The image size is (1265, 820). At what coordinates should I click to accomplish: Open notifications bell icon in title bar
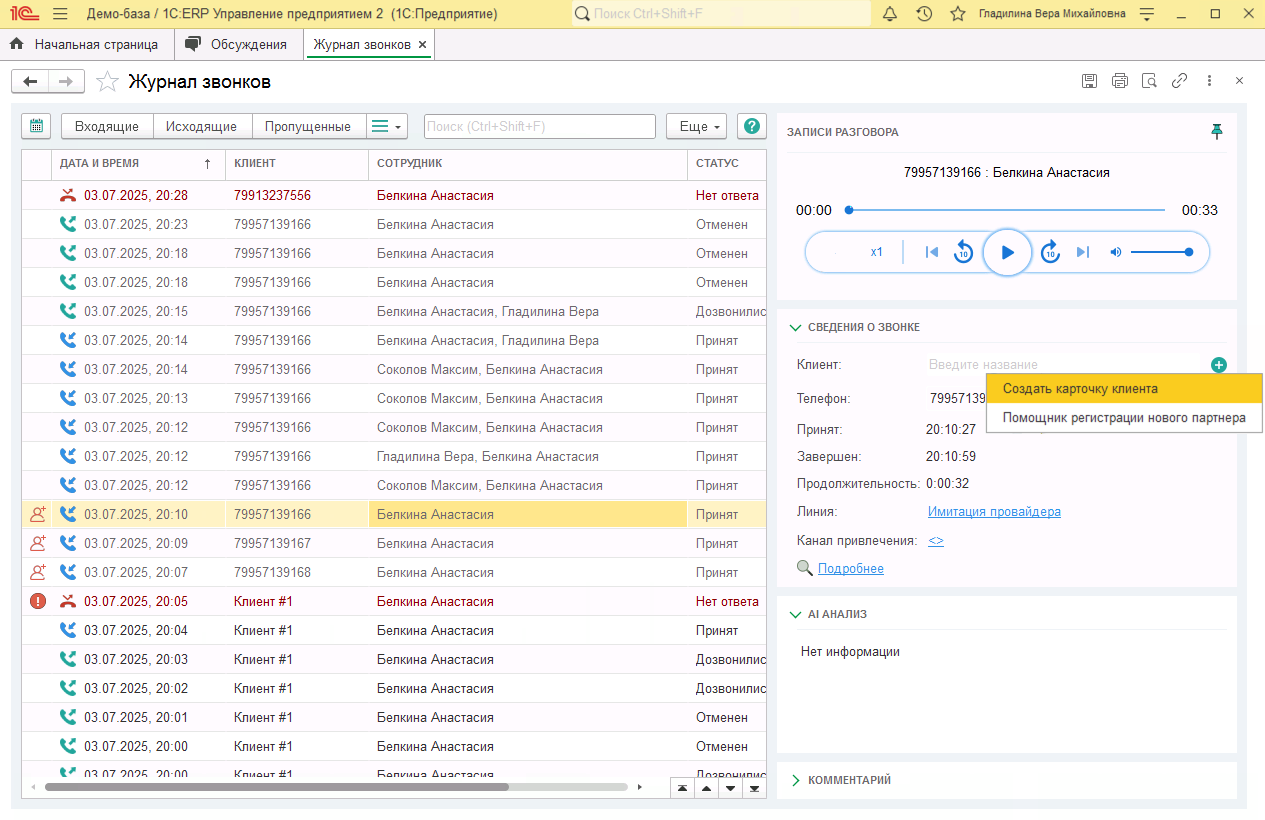pos(890,14)
